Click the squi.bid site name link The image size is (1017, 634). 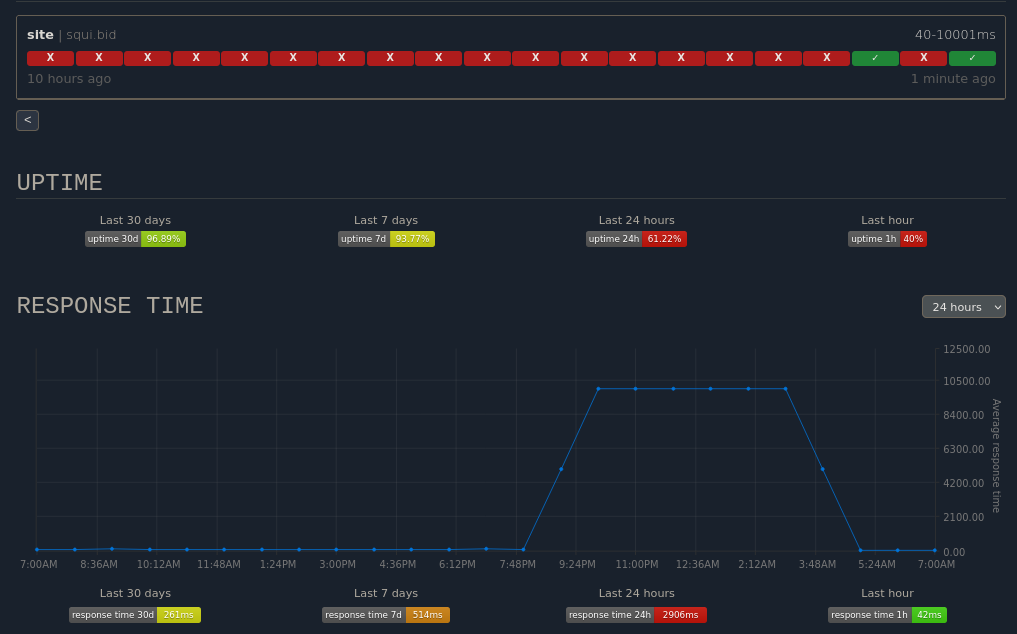point(91,35)
